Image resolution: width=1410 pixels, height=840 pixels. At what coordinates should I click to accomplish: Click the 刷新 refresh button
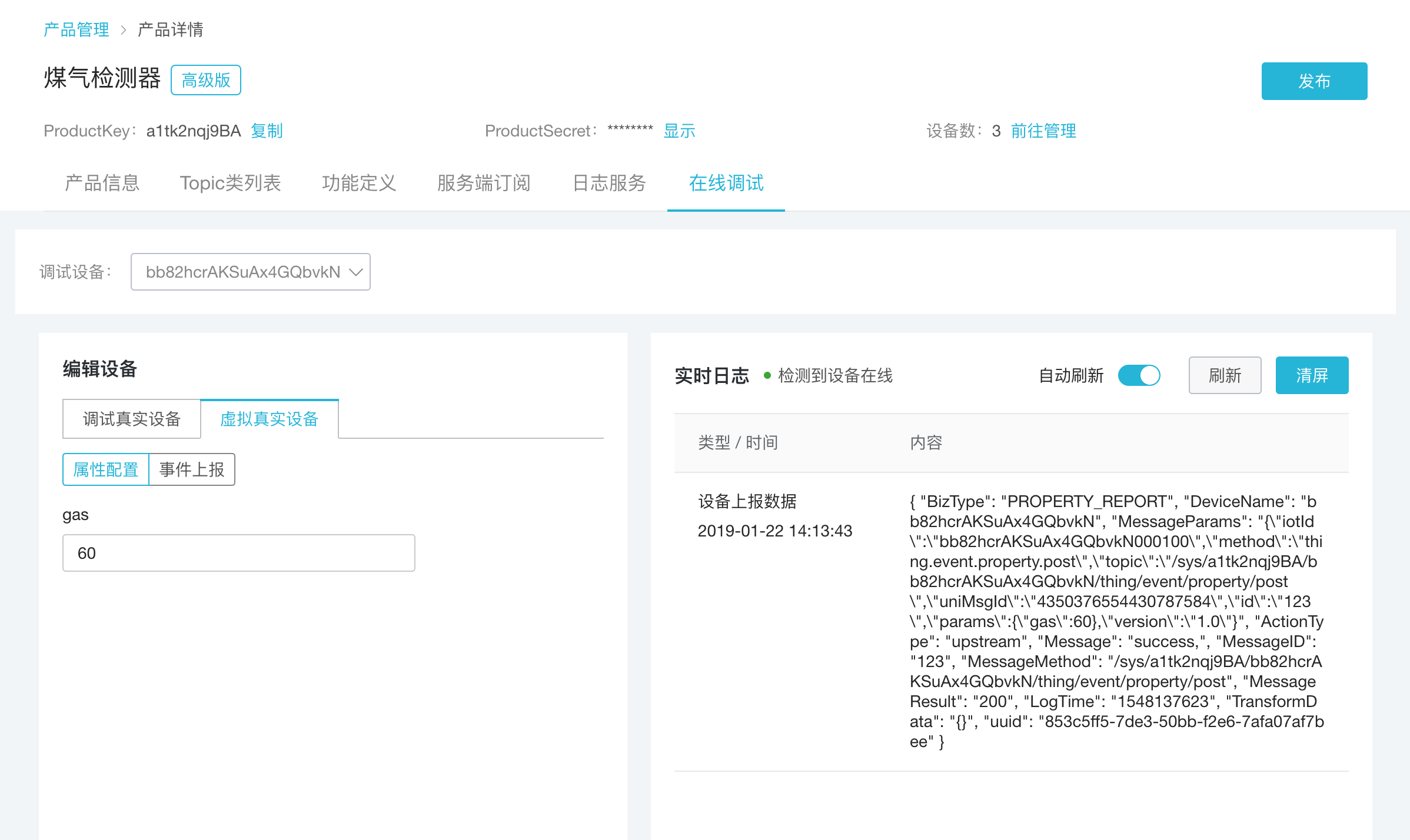1224,375
